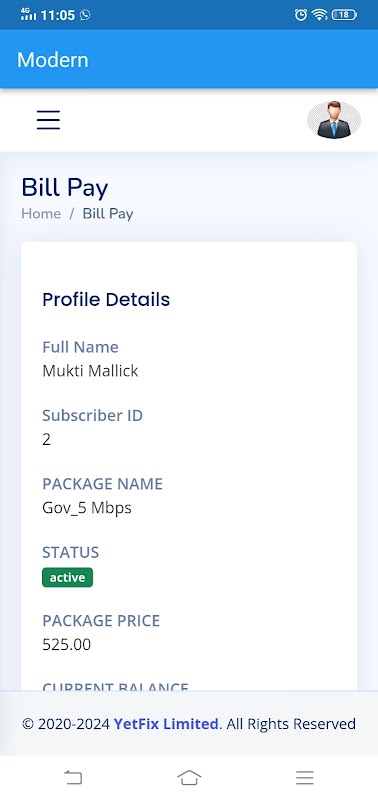Viewport: 378px width, 800px height.
Task: Tap the Android back navigation button
Action: click(x=73, y=778)
